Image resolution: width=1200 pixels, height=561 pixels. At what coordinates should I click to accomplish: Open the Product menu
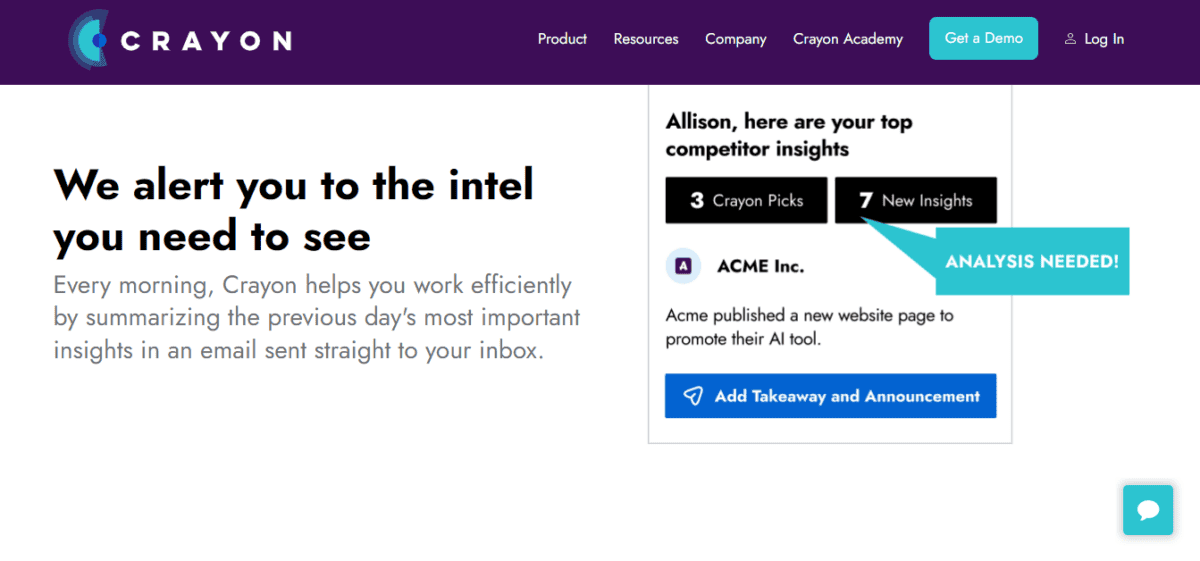coord(562,39)
